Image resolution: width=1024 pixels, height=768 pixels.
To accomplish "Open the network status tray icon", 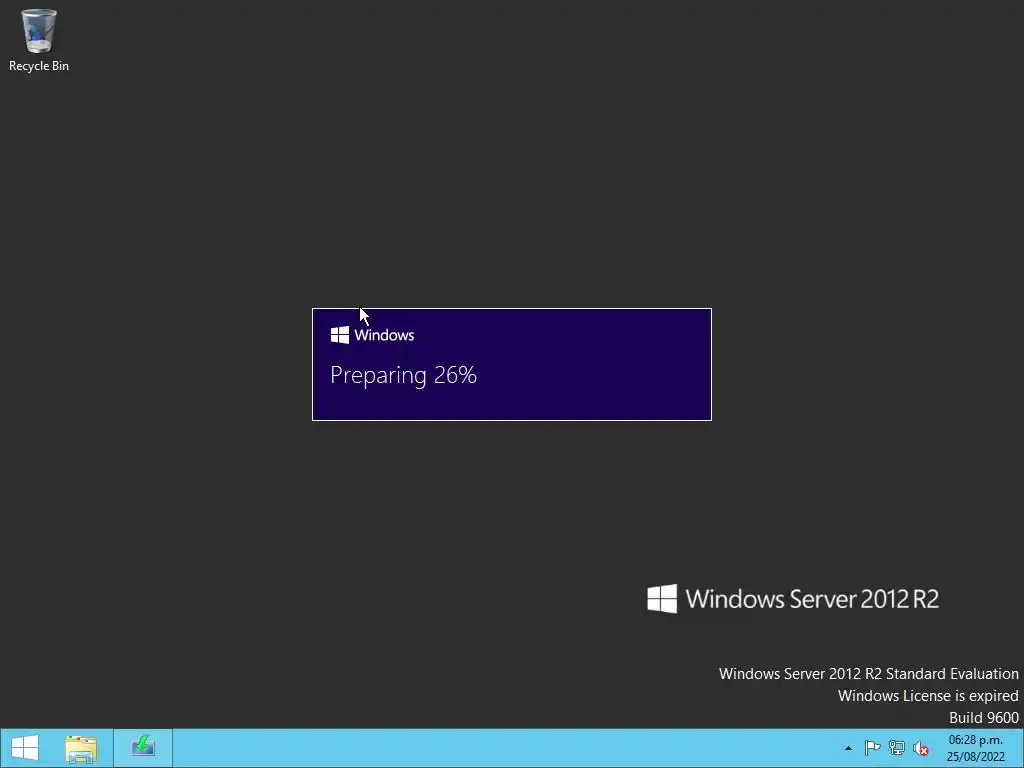I will [x=897, y=748].
